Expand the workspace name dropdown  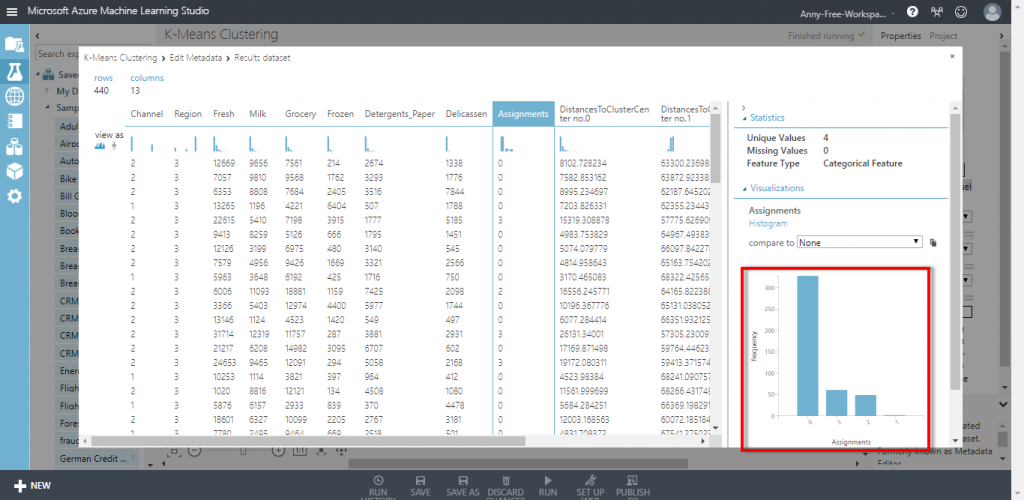[x=894, y=13]
